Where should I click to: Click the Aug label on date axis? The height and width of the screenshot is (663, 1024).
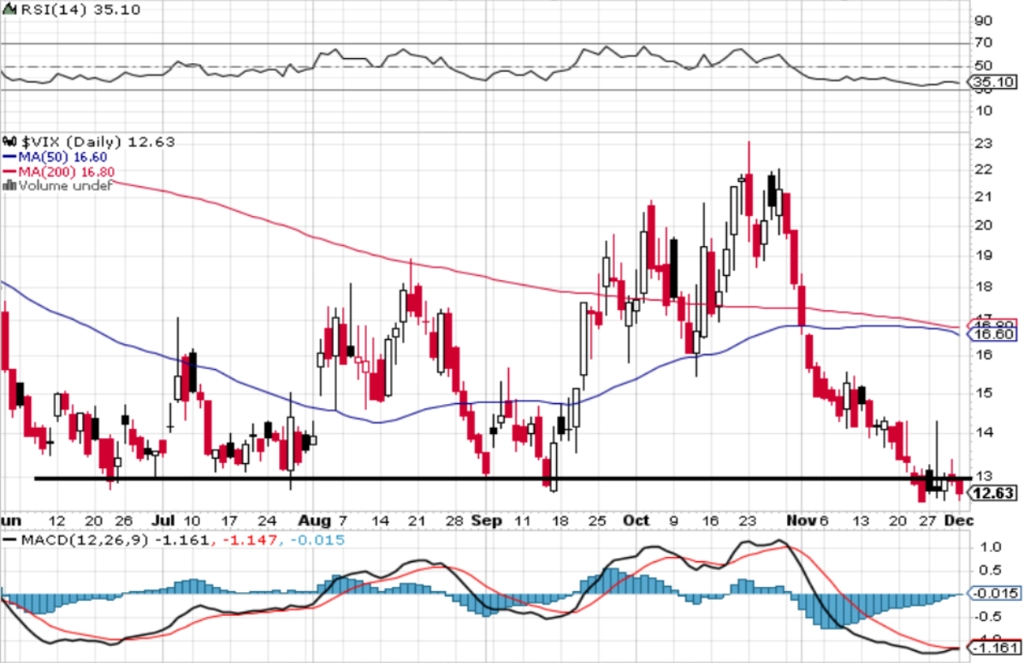(314, 521)
